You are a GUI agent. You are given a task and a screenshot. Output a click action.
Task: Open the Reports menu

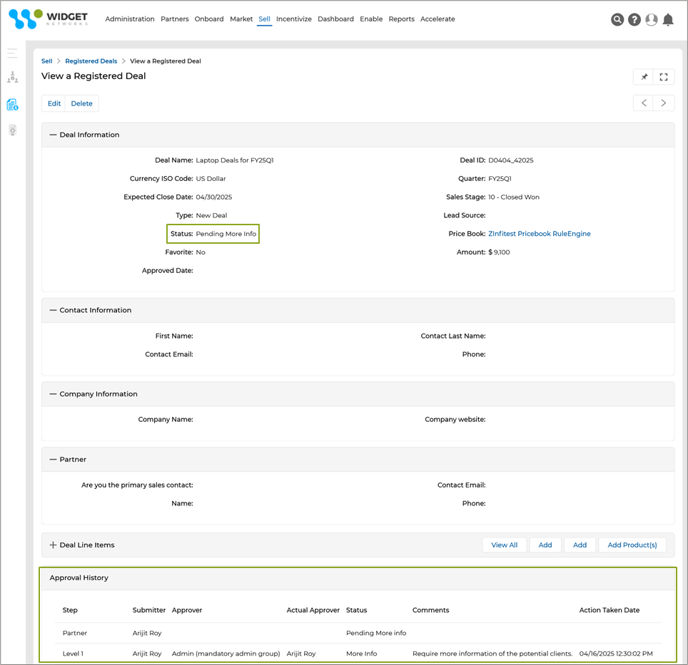(401, 19)
